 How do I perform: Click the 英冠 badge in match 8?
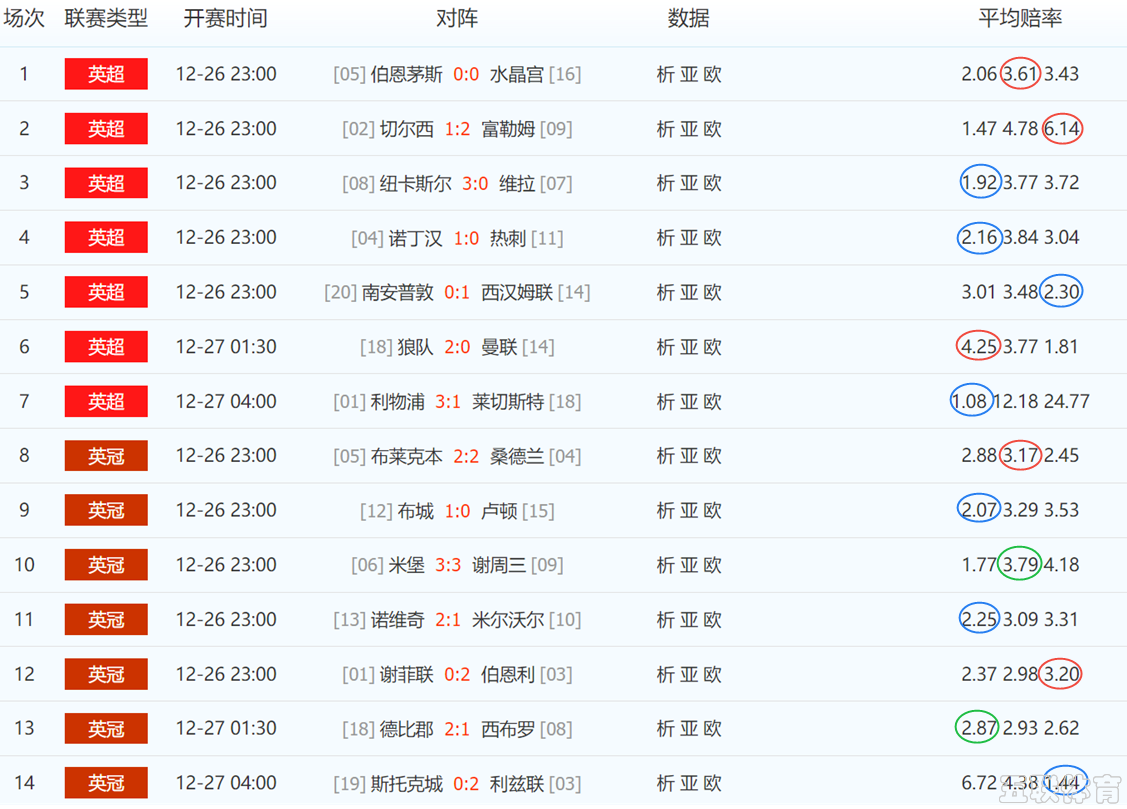pyautogui.click(x=106, y=456)
